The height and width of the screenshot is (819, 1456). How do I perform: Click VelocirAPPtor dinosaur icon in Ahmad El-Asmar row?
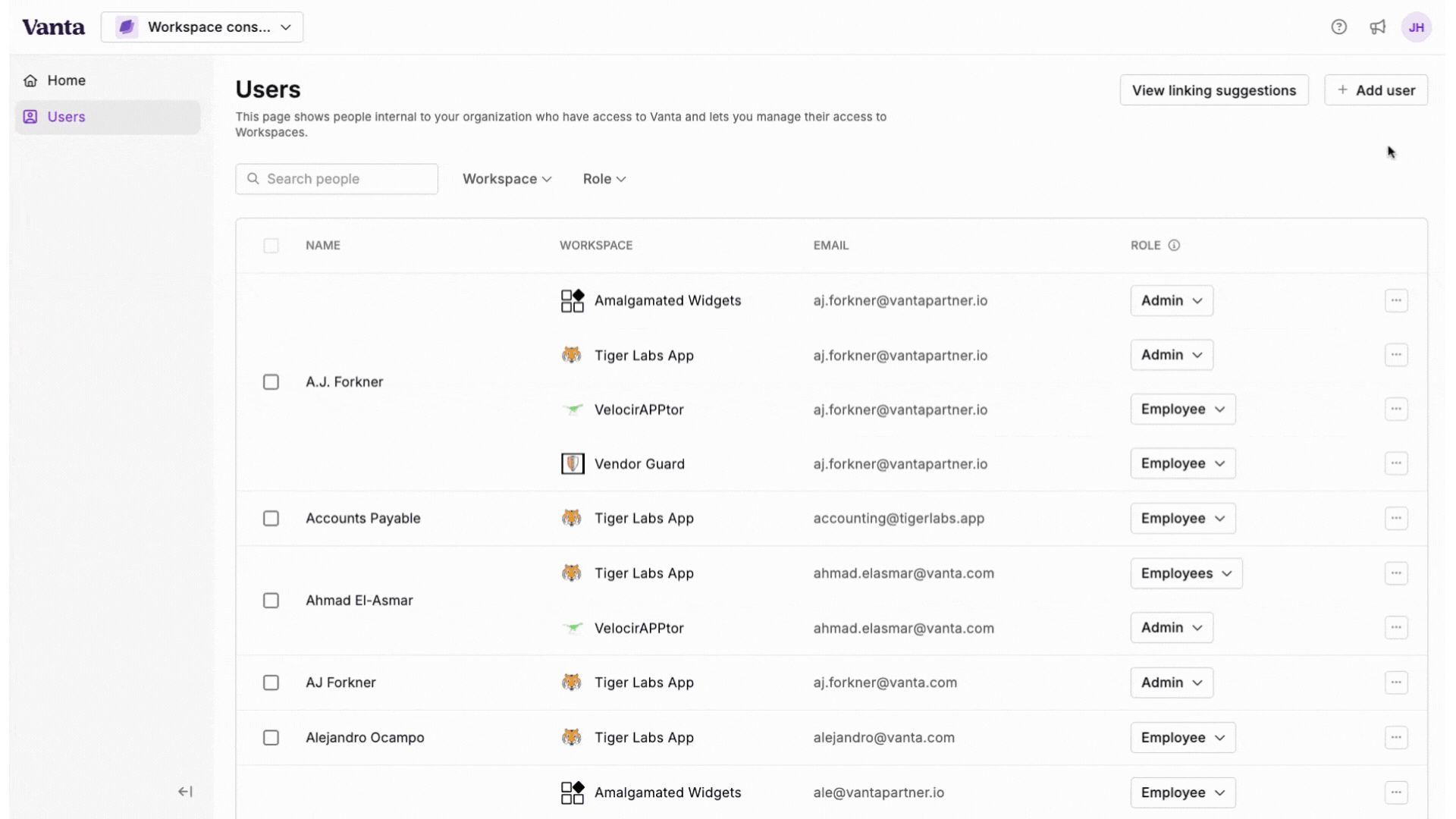pos(573,628)
